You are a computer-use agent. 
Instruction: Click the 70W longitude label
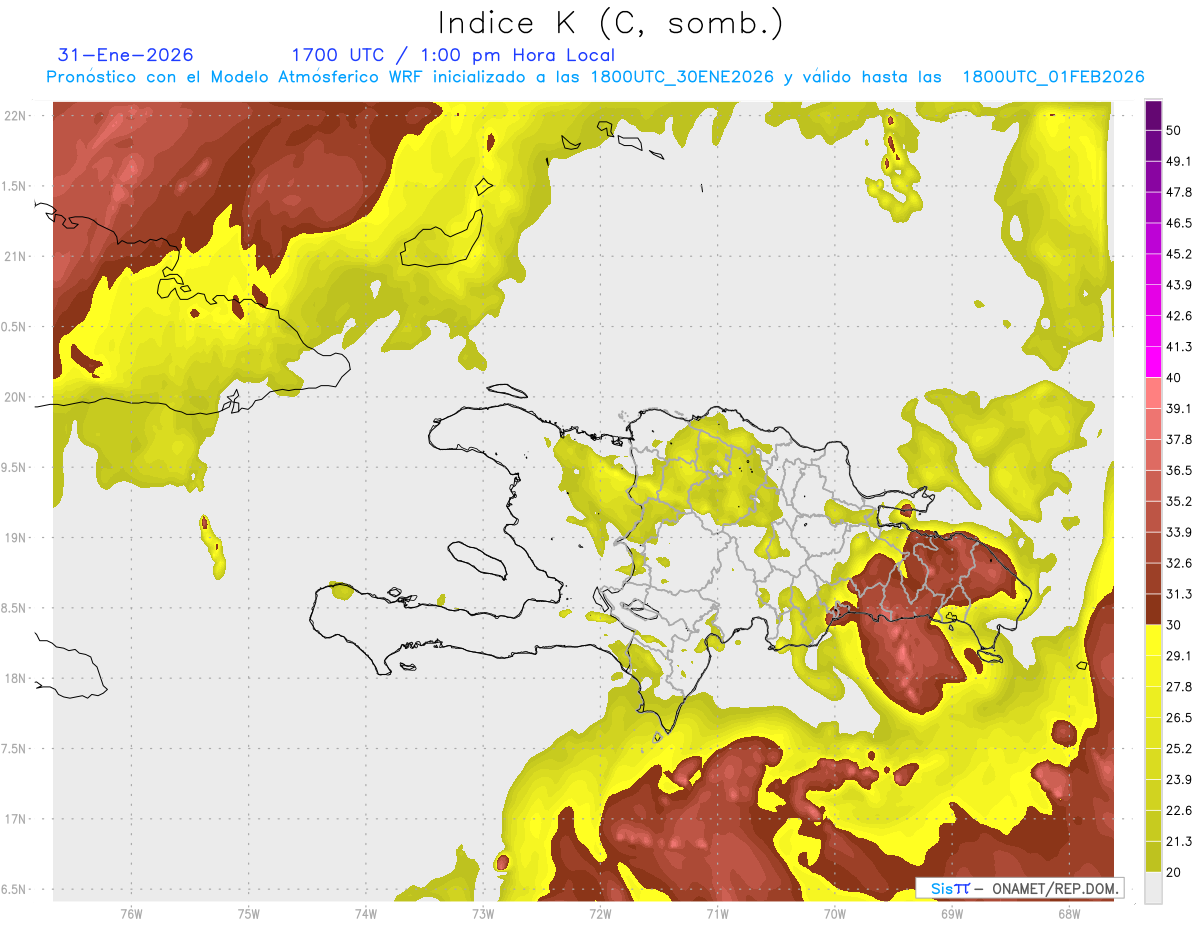coord(835,913)
